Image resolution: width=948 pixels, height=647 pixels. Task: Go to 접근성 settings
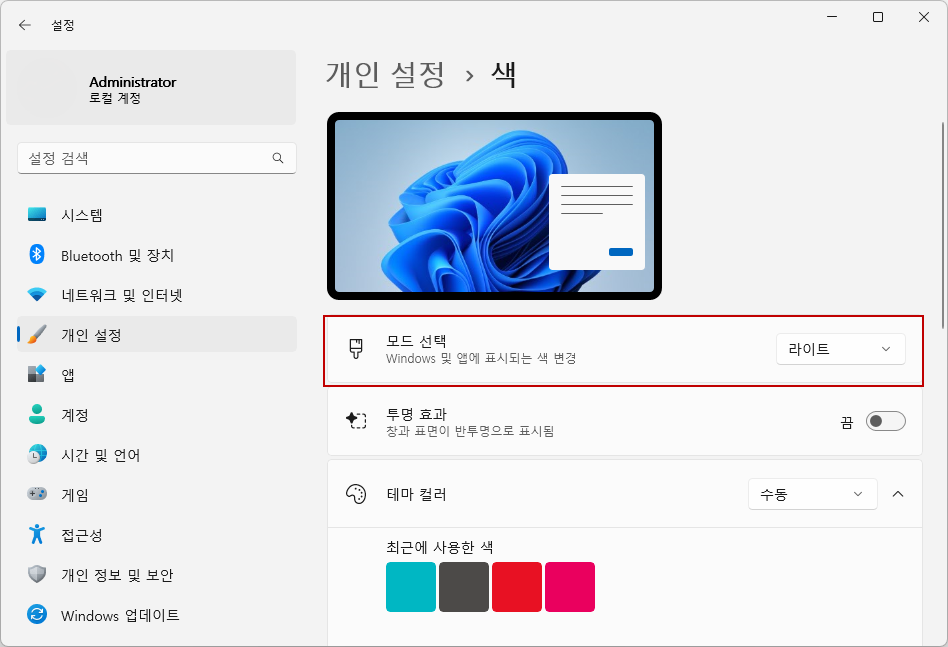(x=157, y=534)
